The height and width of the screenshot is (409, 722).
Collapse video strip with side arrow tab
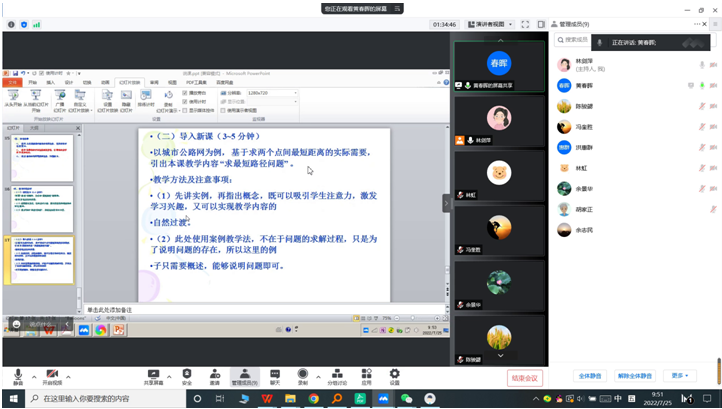[446, 203]
